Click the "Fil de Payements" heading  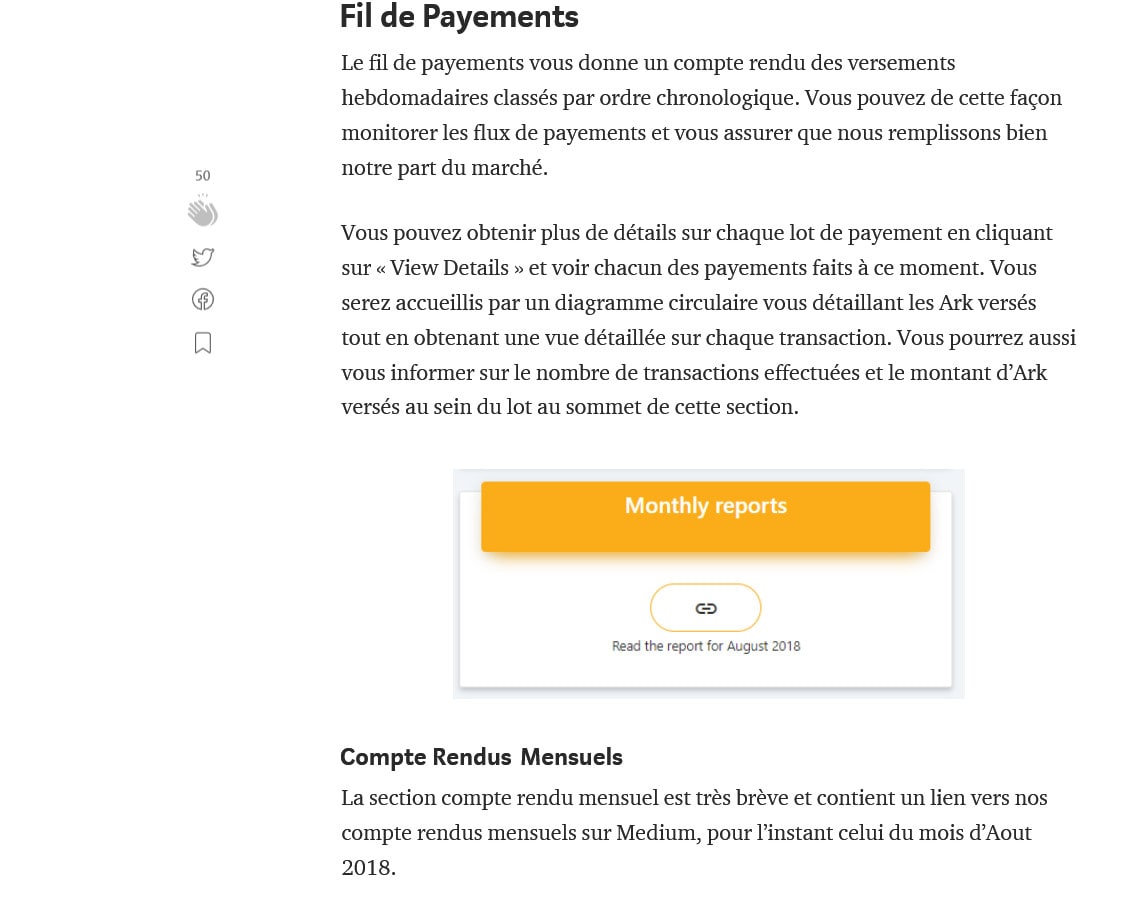(459, 17)
